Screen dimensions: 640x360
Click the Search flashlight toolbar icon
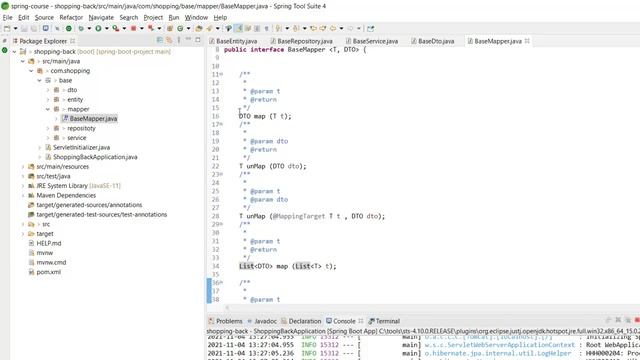[x=209, y=29]
